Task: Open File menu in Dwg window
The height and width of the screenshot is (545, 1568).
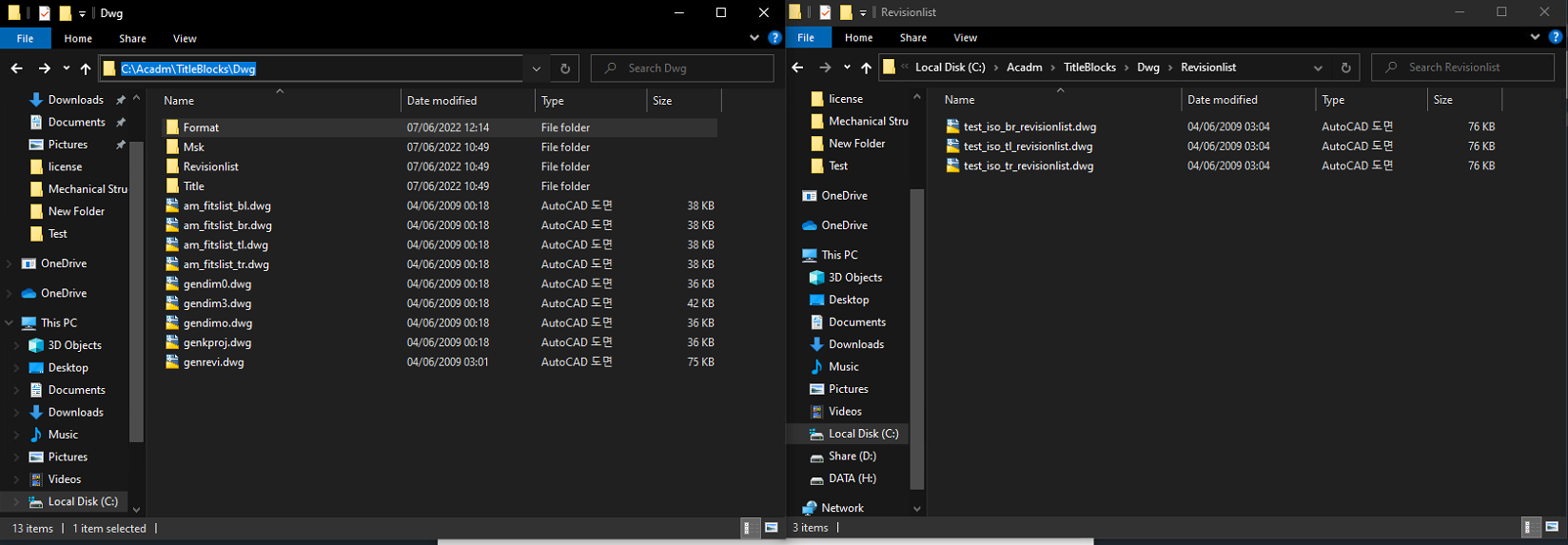Action: tap(26, 39)
